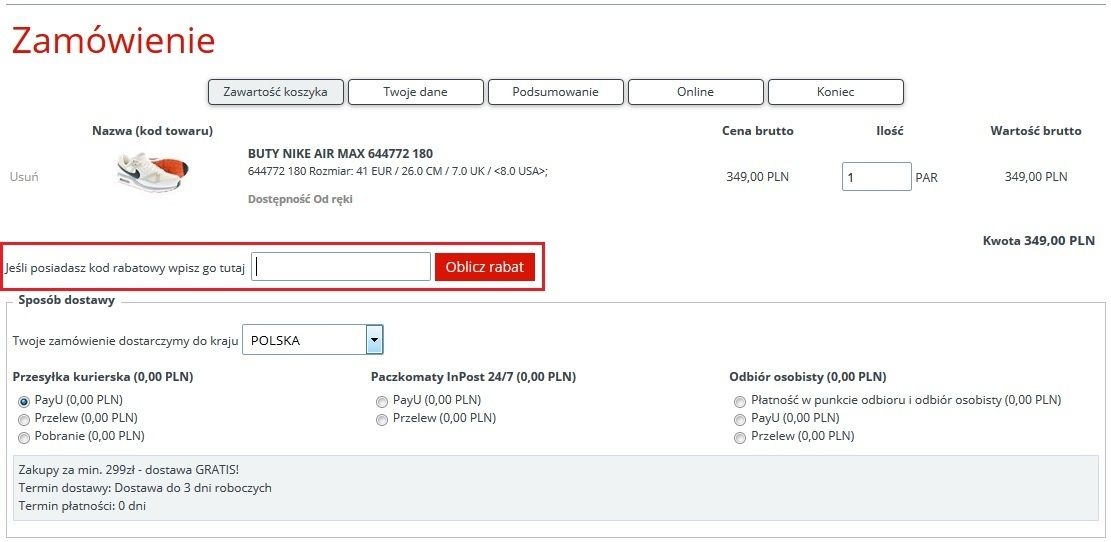Open the POLSKA country dropdown

pos(312,340)
